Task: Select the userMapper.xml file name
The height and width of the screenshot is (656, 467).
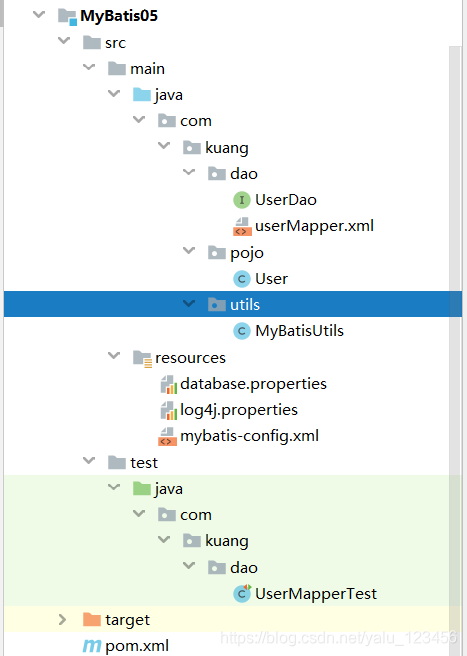Action: tap(314, 226)
